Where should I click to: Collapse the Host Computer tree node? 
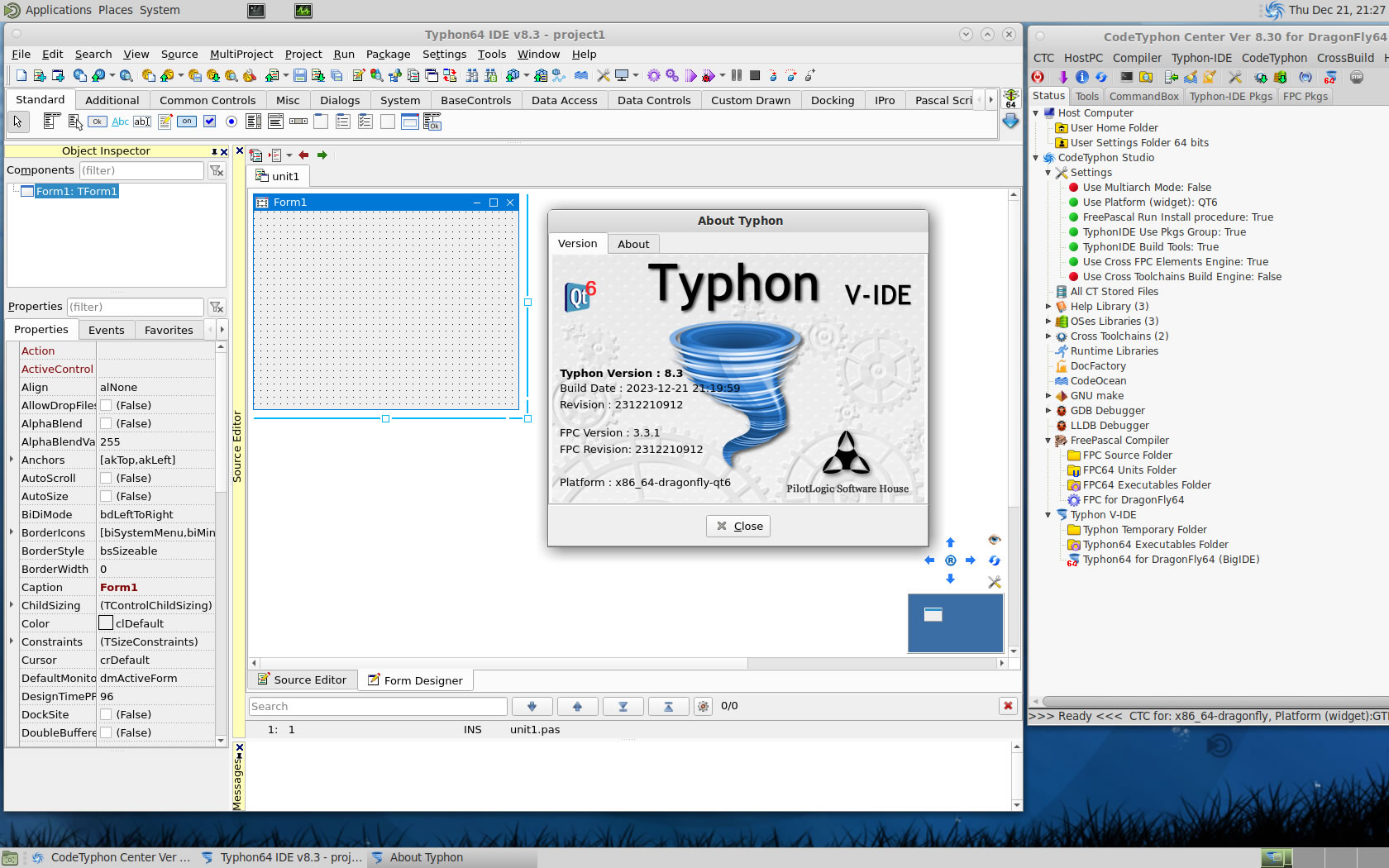click(x=1036, y=112)
